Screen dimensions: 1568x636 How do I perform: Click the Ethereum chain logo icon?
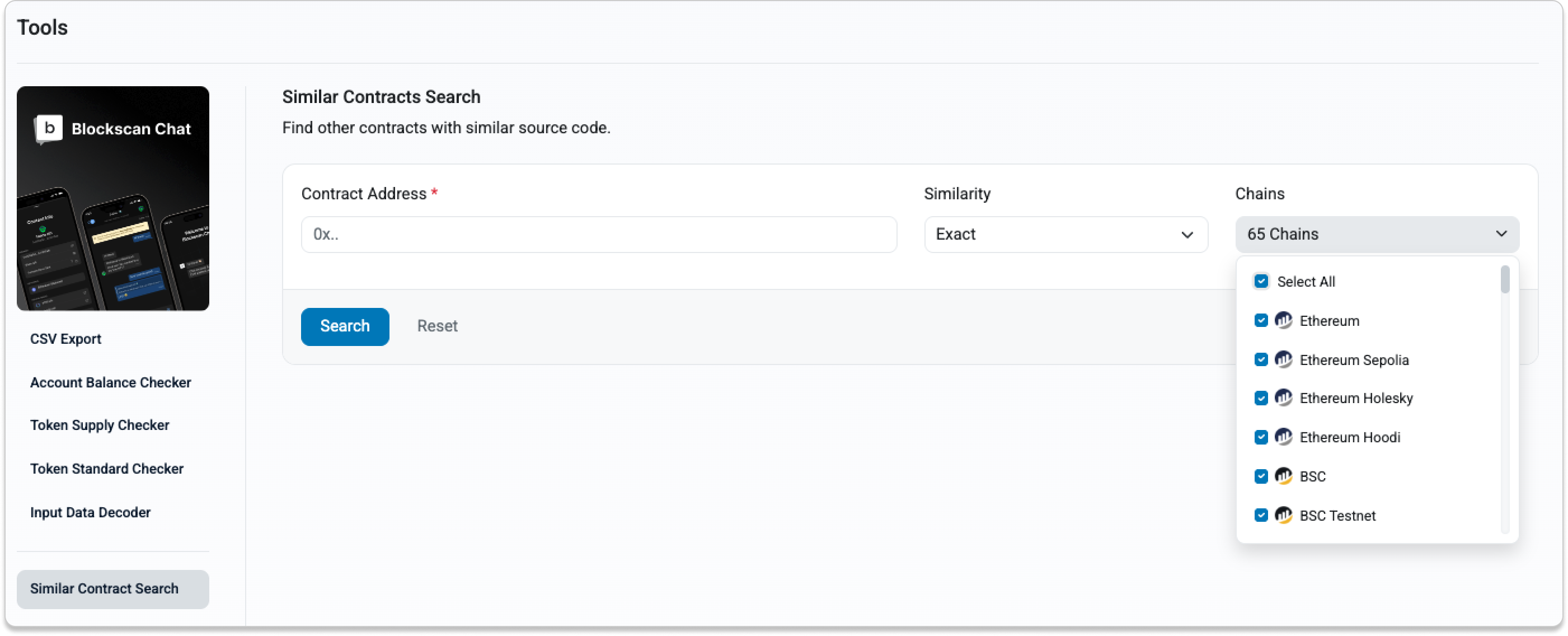click(x=1283, y=320)
